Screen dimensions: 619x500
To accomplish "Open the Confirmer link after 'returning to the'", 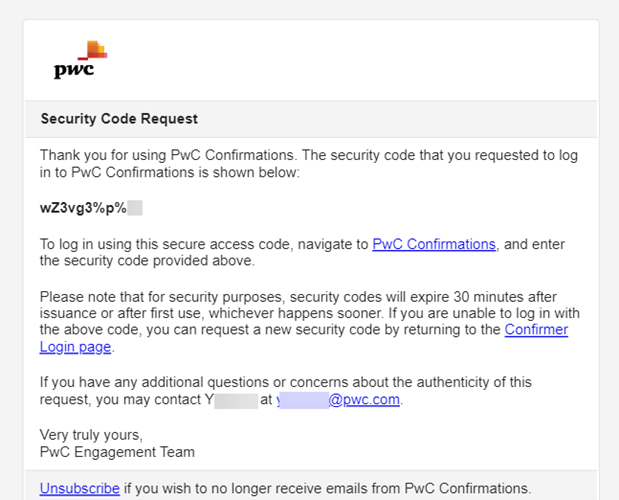I will click(536, 330).
